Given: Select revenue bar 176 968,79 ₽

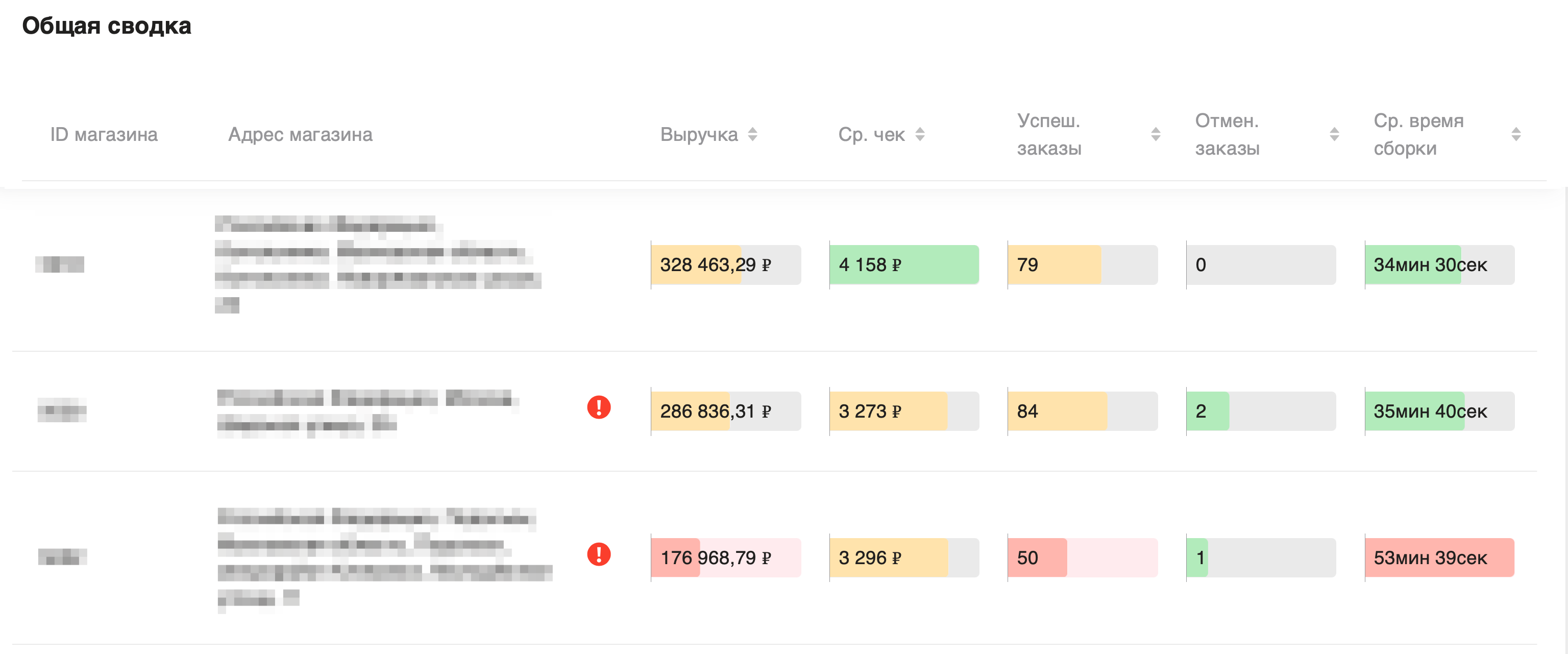Looking at the screenshot, I should coord(726,558).
